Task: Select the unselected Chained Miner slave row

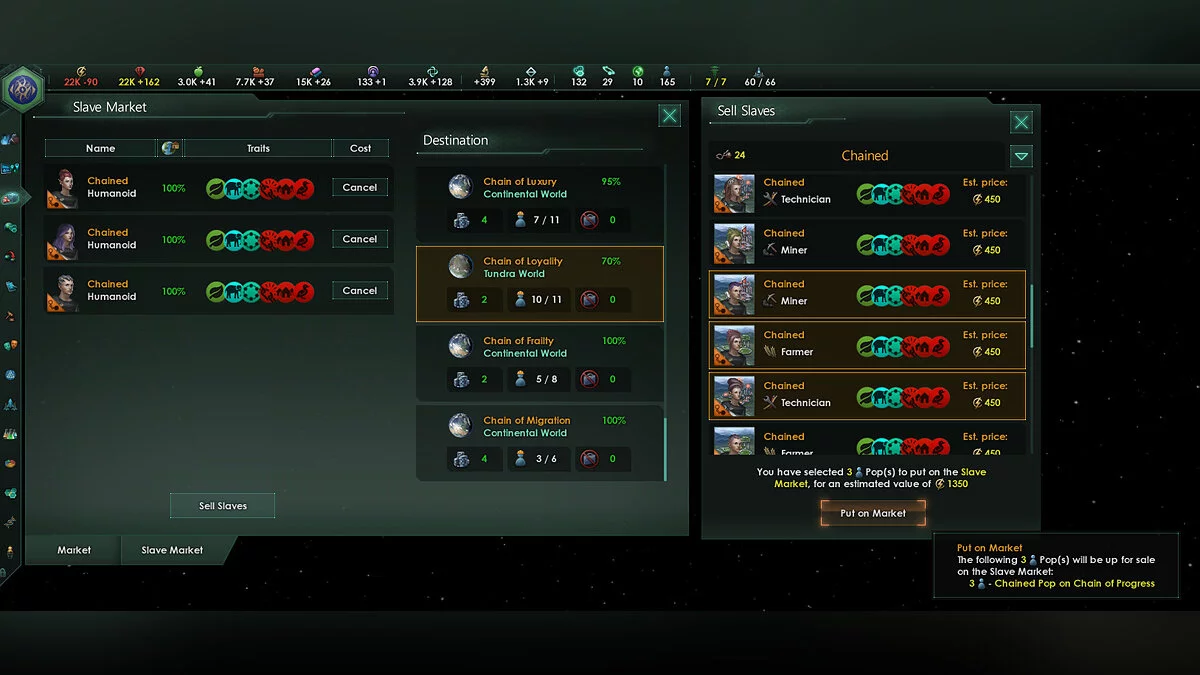Action: click(x=868, y=243)
